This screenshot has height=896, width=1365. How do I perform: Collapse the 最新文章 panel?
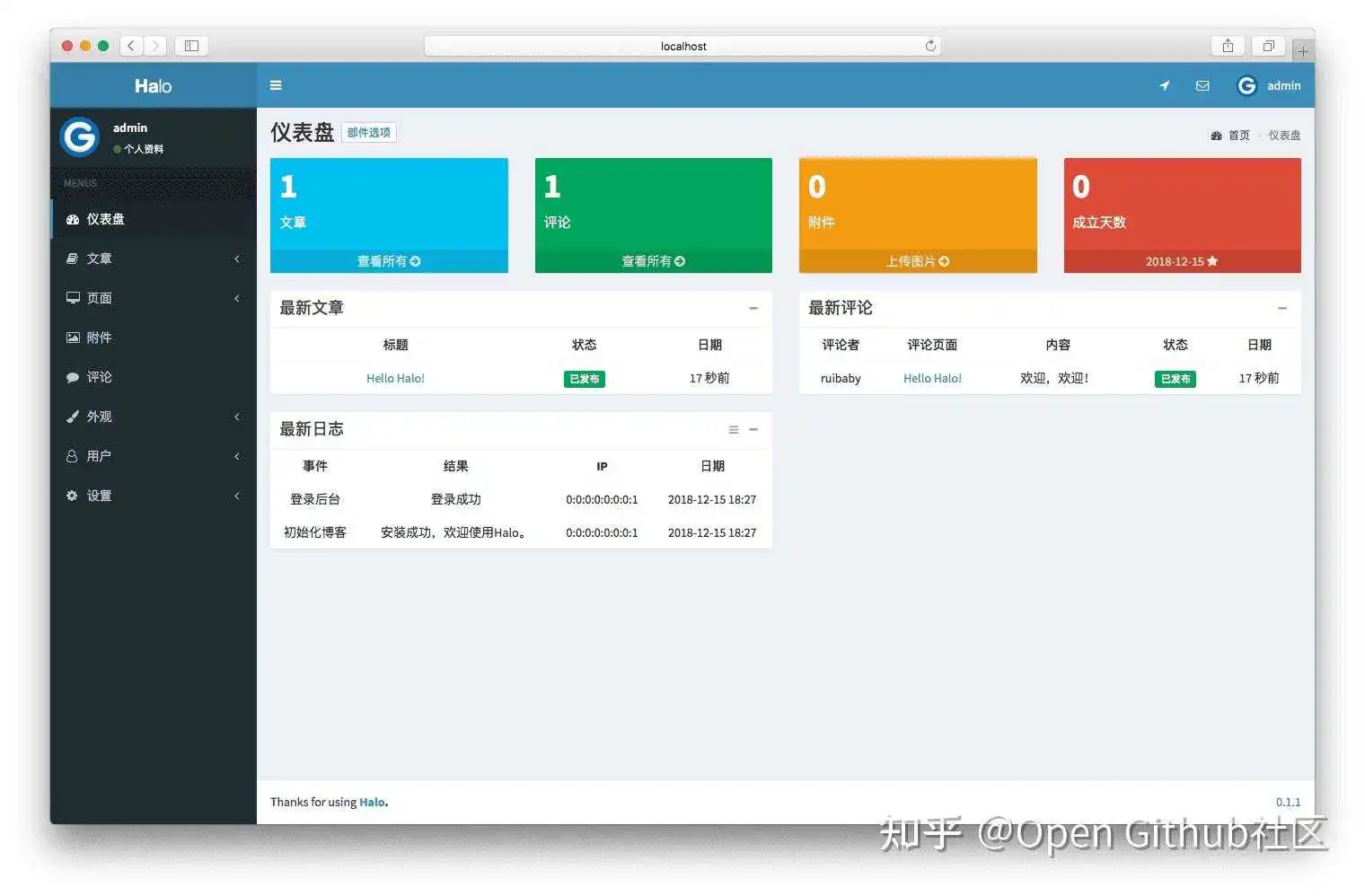point(753,308)
